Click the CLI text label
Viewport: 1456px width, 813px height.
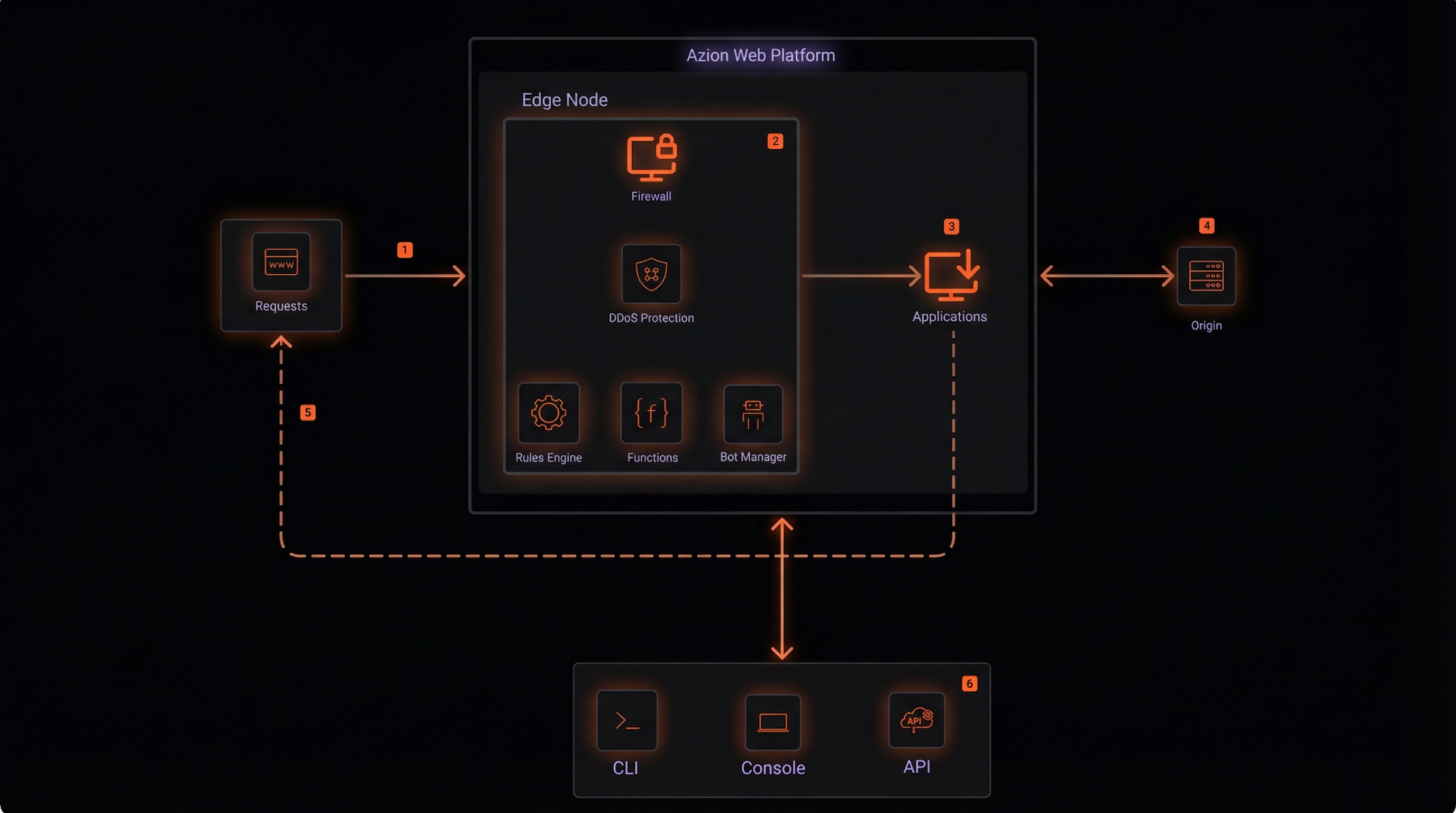coord(625,768)
